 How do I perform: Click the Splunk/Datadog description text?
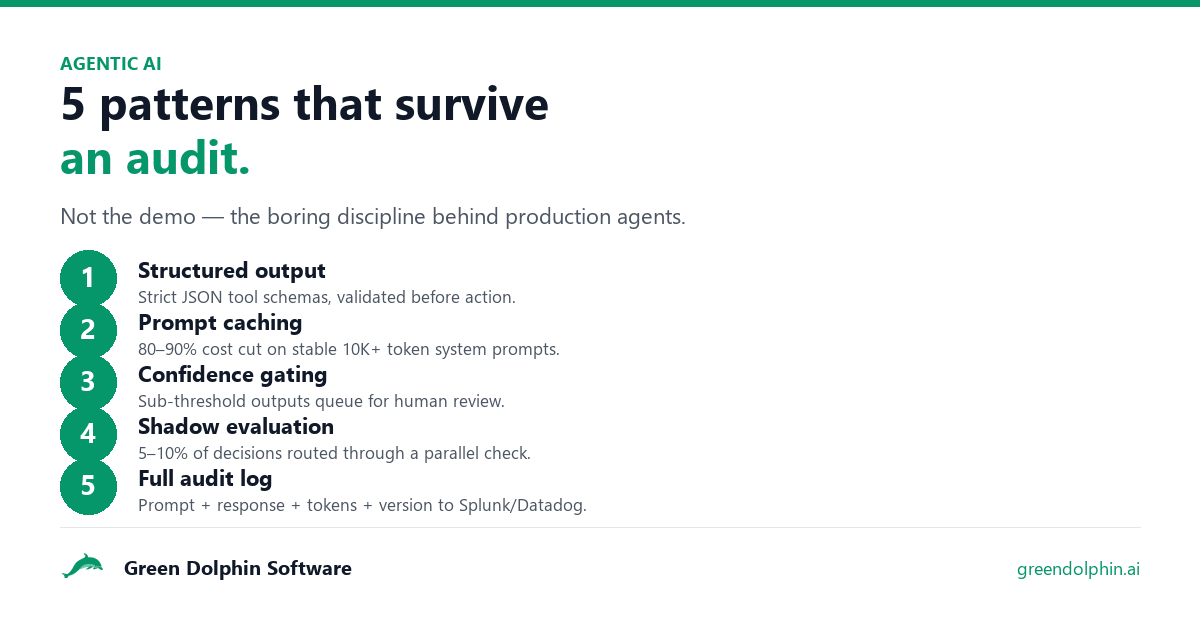pyautogui.click(x=362, y=505)
